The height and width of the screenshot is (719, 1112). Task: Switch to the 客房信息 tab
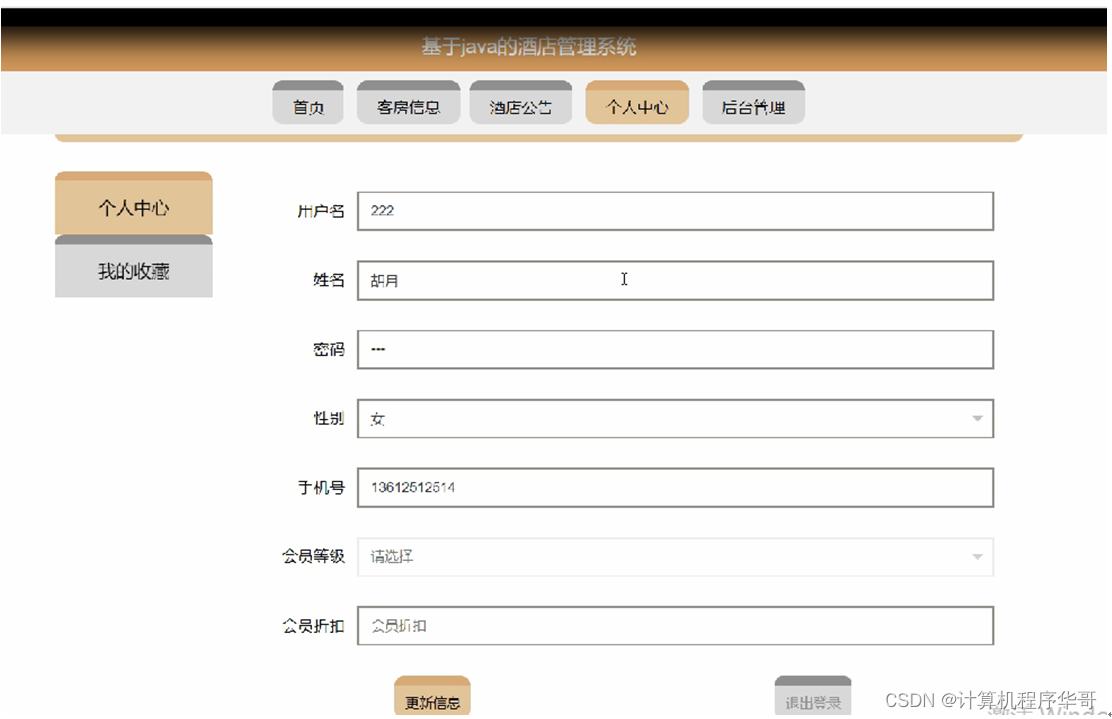[x=408, y=103]
